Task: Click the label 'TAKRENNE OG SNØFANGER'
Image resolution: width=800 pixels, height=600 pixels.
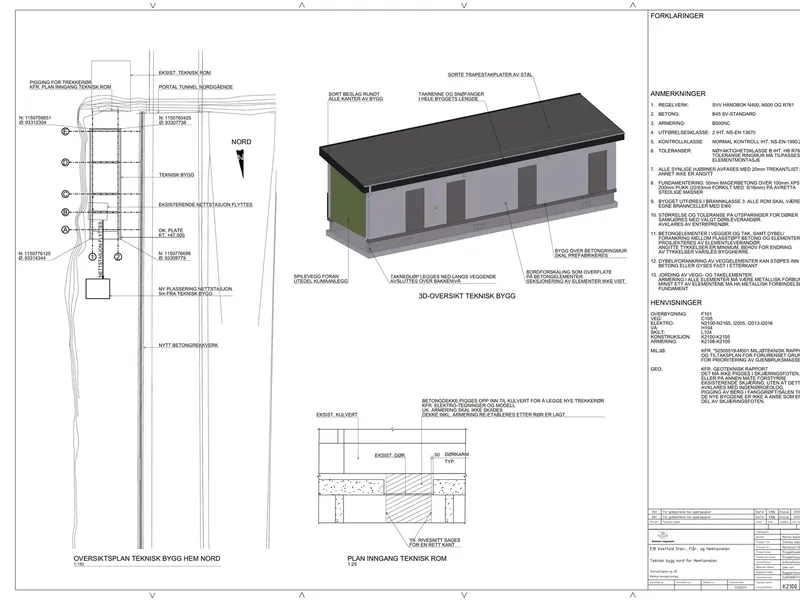Action: coord(451,94)
